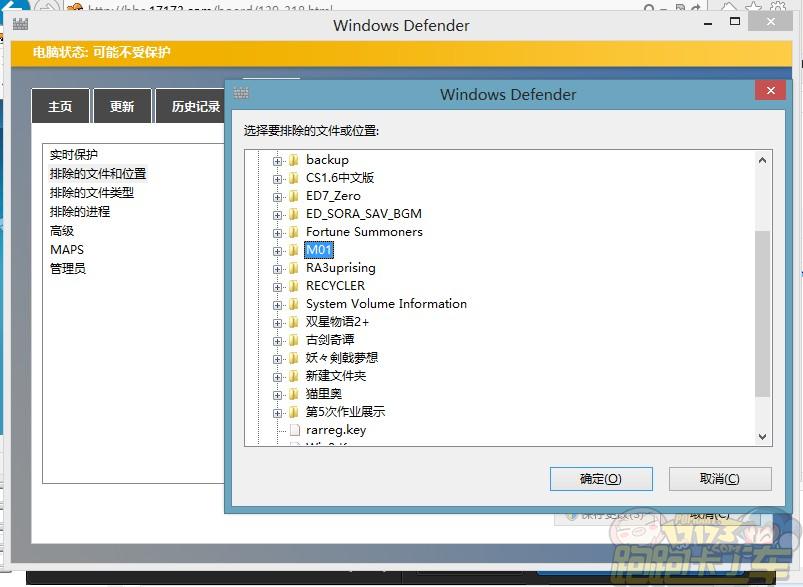
Task: Click the 双星物语2+ folder icon
Action: (x=294, y=322)
